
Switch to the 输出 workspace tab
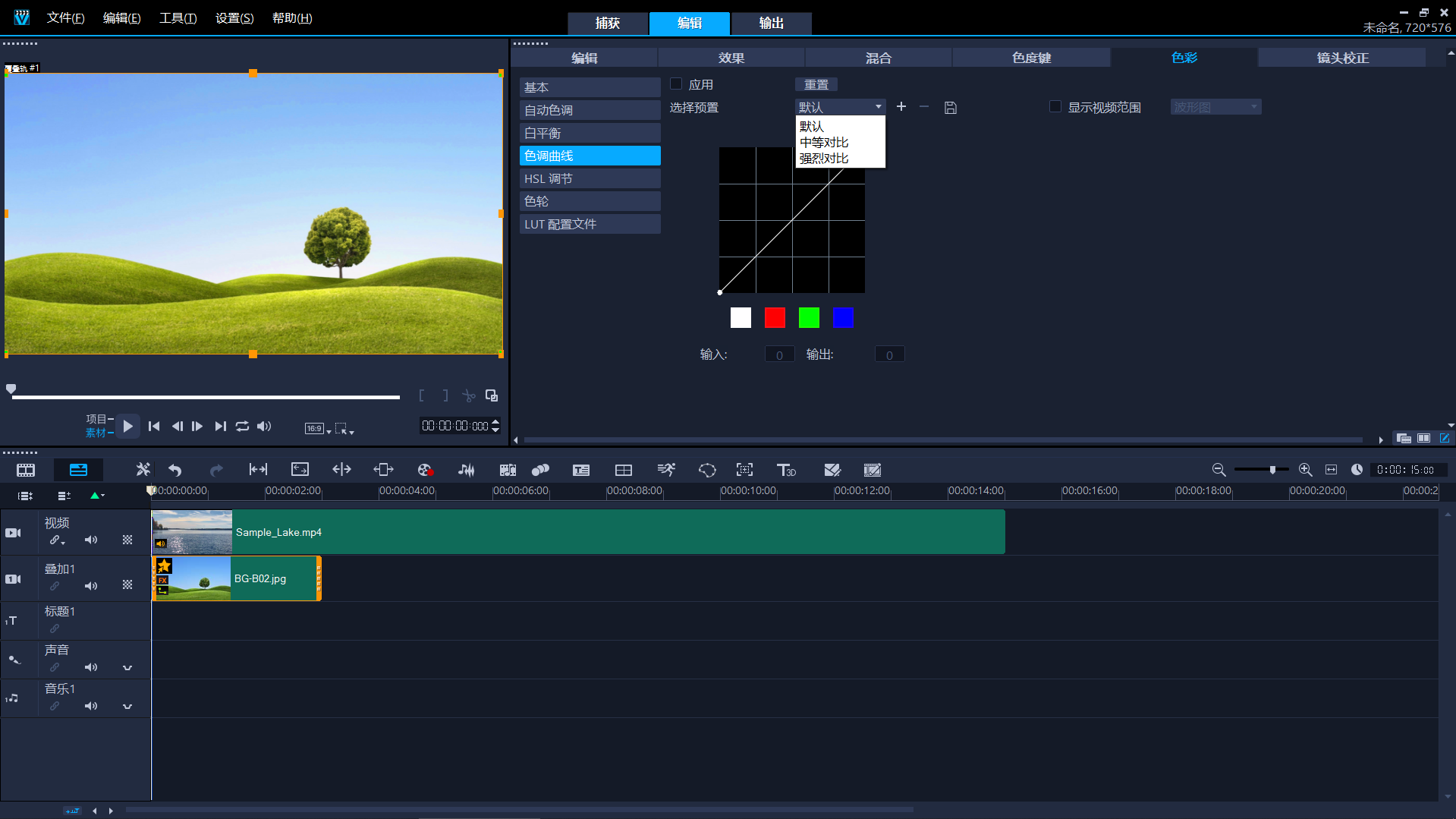point(772,24)
